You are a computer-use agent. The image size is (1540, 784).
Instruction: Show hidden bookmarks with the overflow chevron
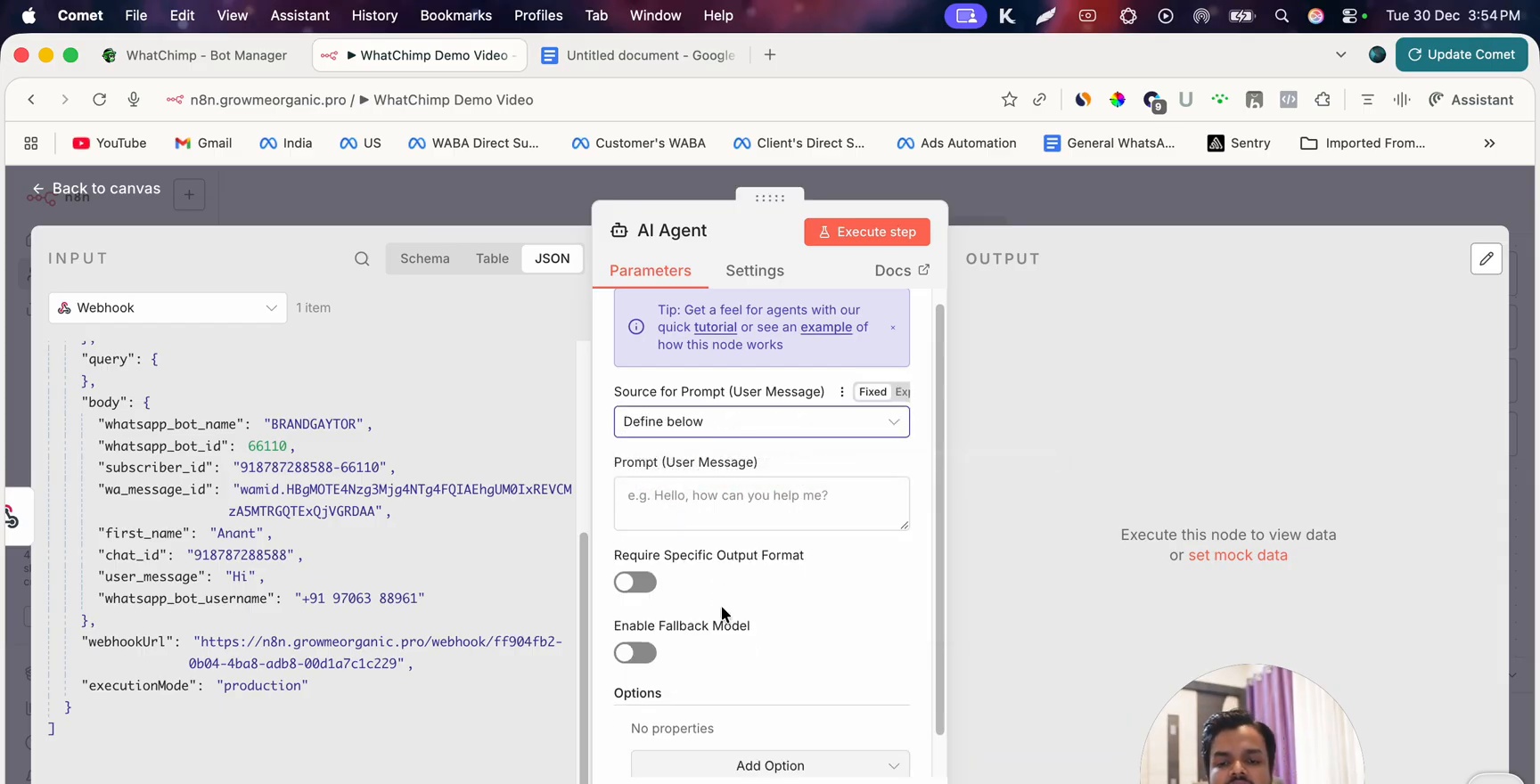(x=1489, y=143)
